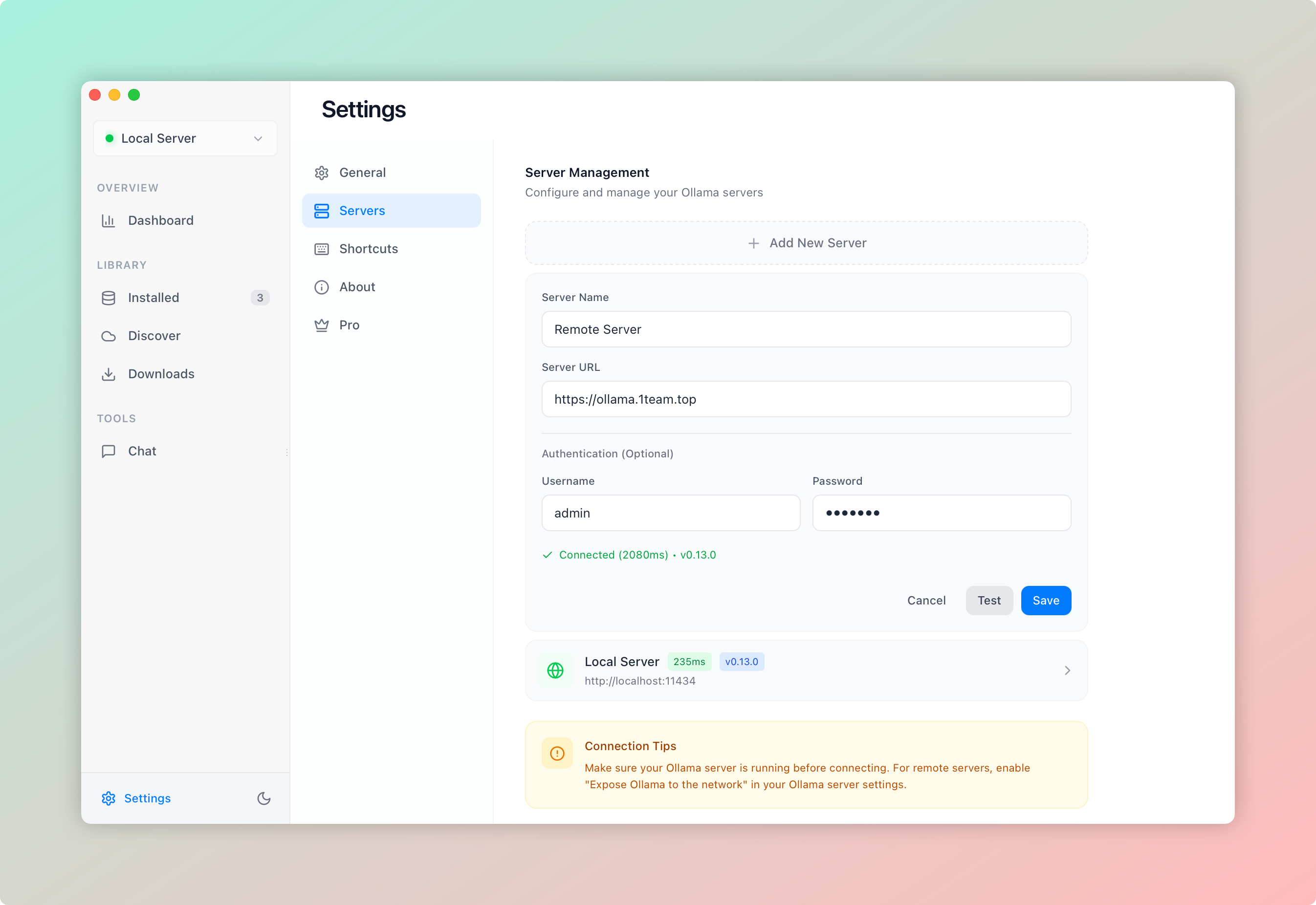Click the Add New Server button
The width and height of the screenshot is (1316, 905).
[x=806, y=243]
